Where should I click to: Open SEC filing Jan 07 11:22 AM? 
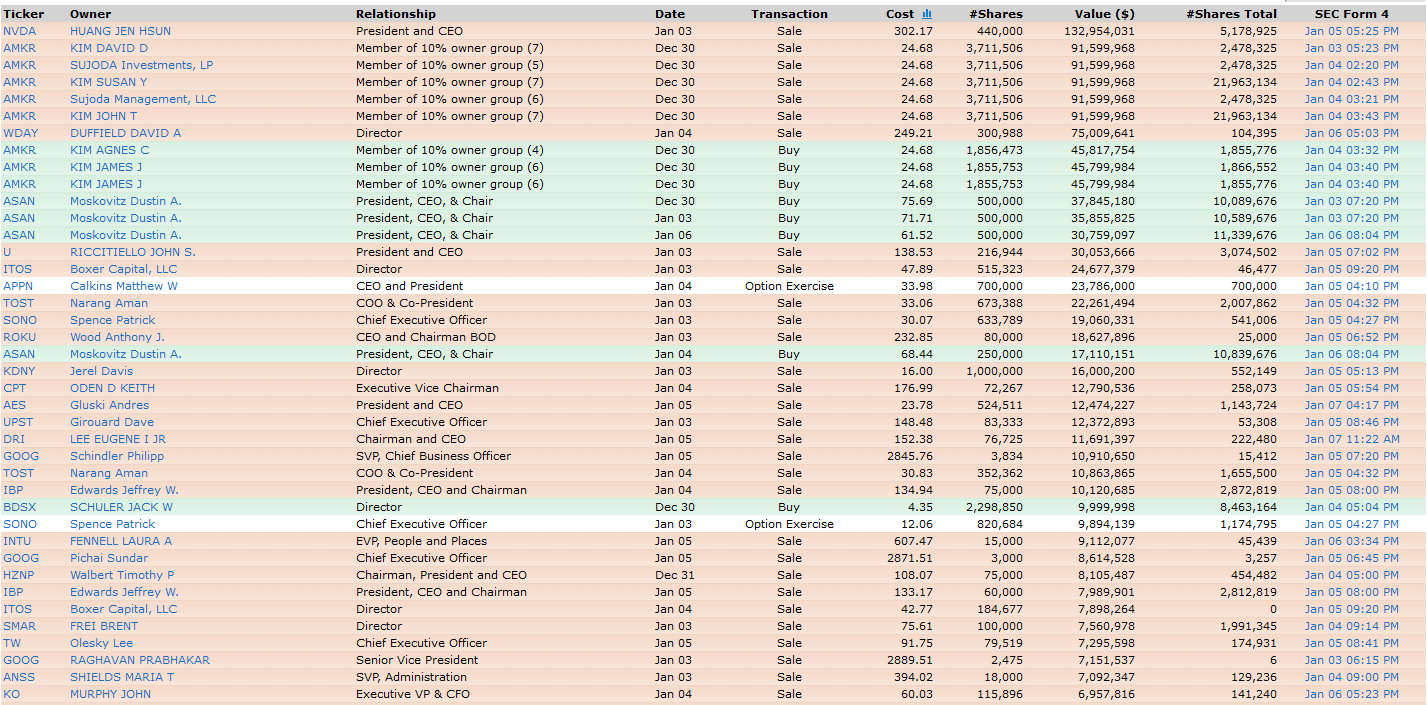1351,439
